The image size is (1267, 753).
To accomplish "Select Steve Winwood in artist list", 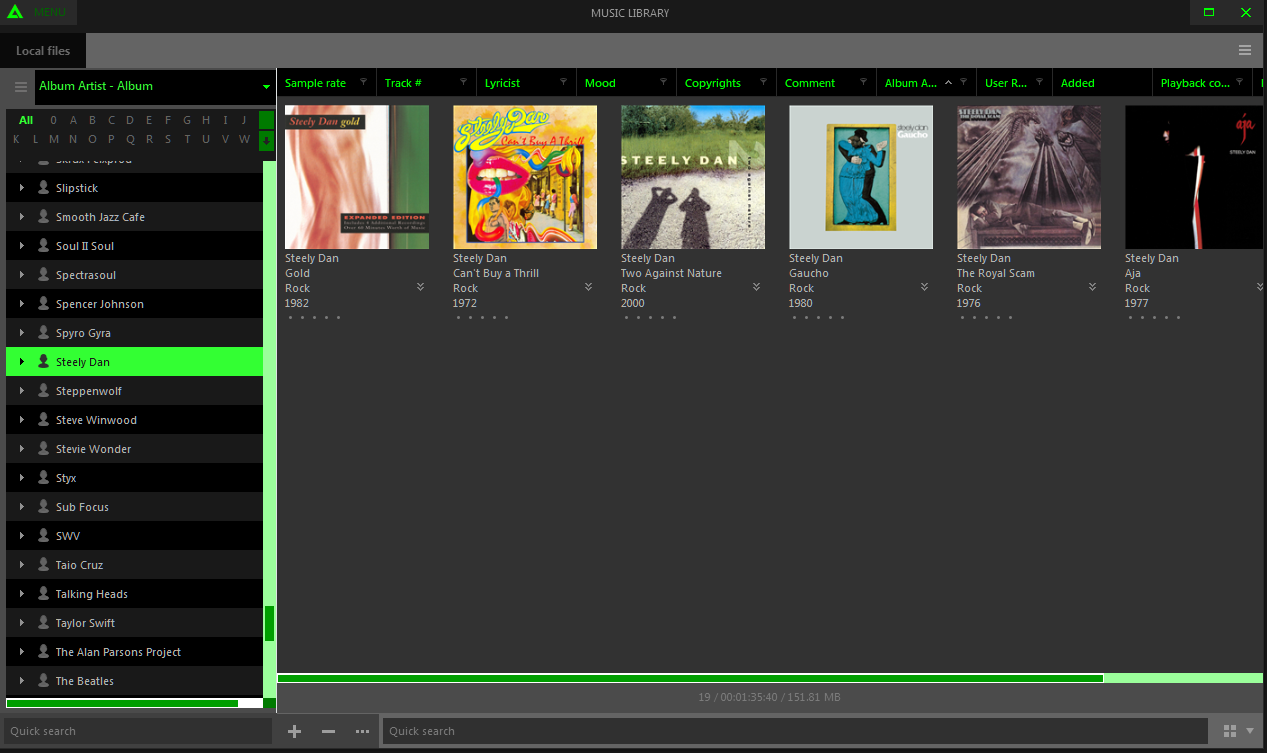I will pos(134,420).
